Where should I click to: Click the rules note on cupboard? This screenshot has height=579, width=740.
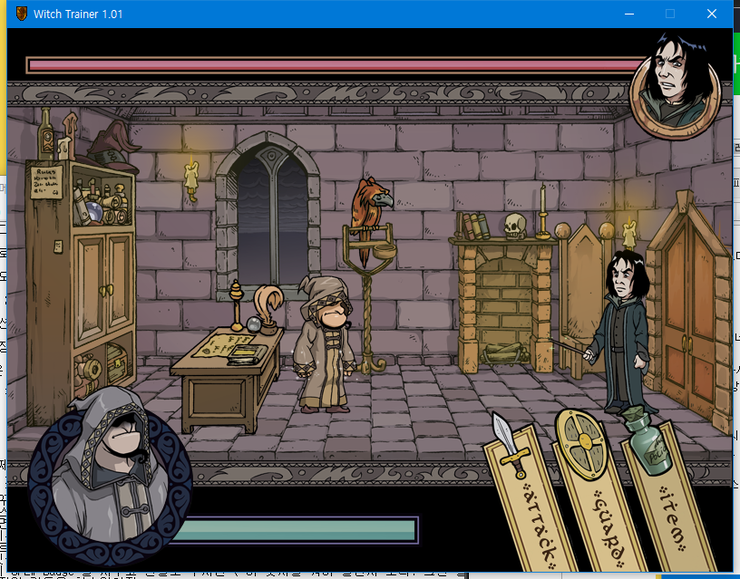click(47, 182)
